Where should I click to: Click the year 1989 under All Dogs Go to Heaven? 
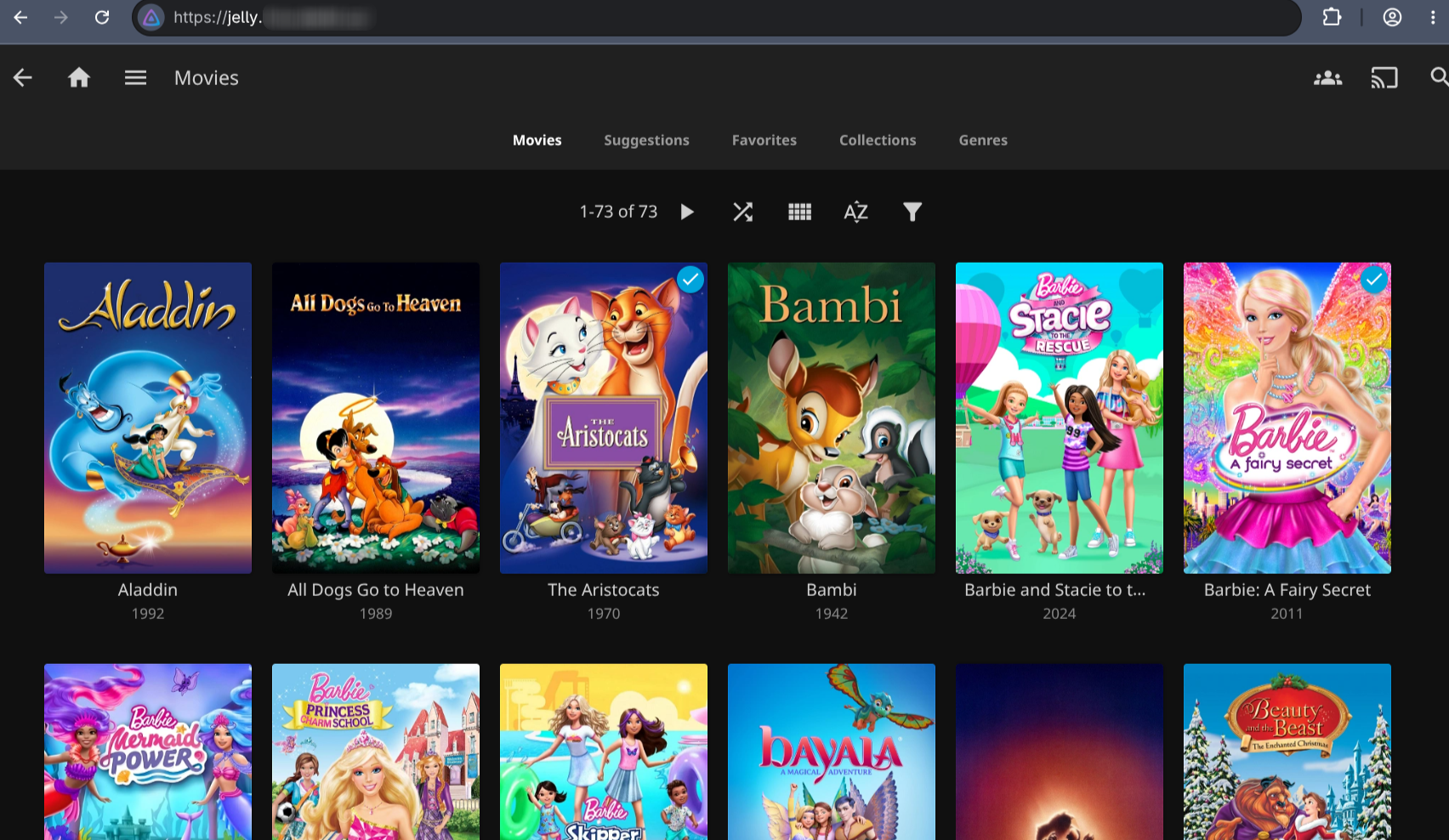pyautogui.click(x=376, y=614)
